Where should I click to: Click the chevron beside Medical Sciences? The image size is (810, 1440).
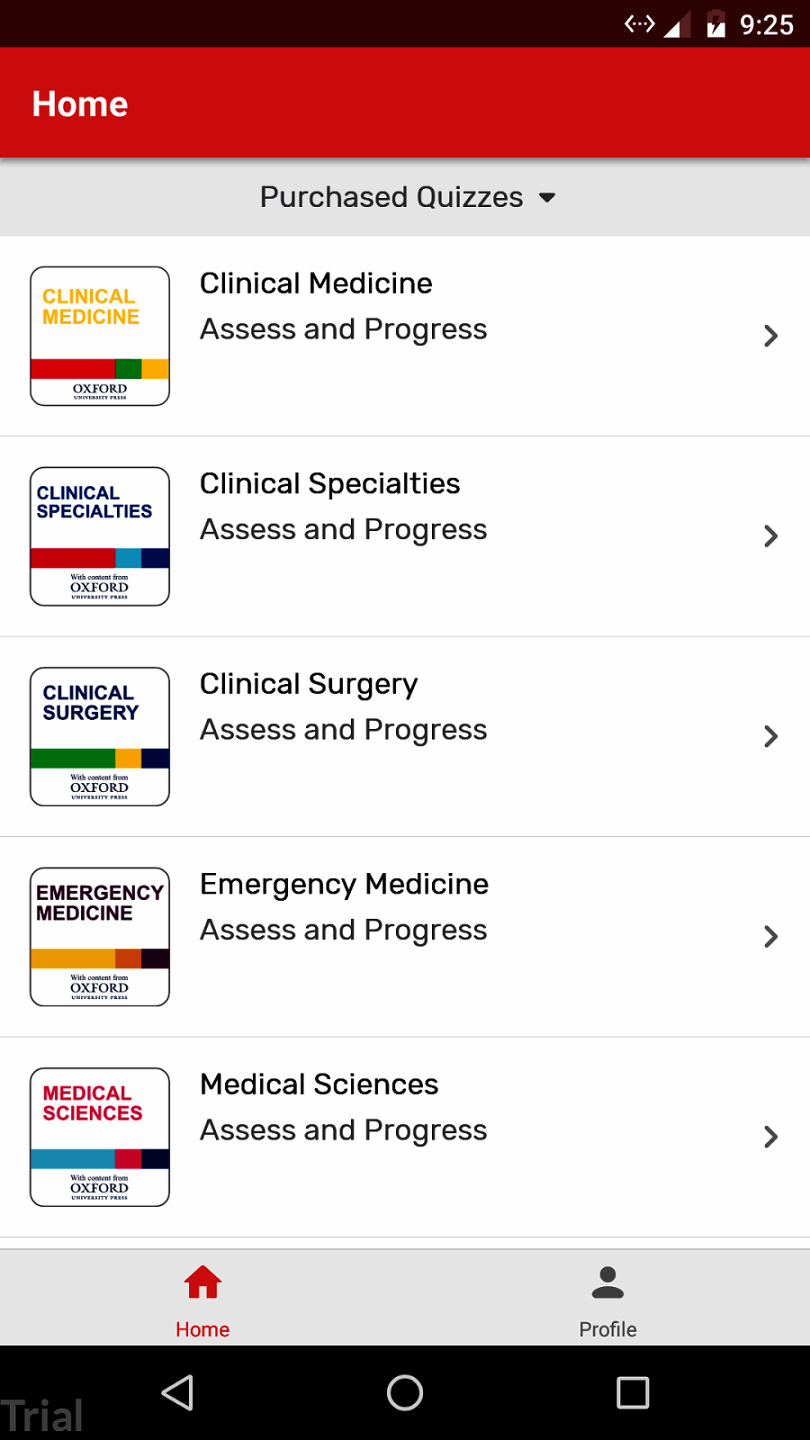770,1136
